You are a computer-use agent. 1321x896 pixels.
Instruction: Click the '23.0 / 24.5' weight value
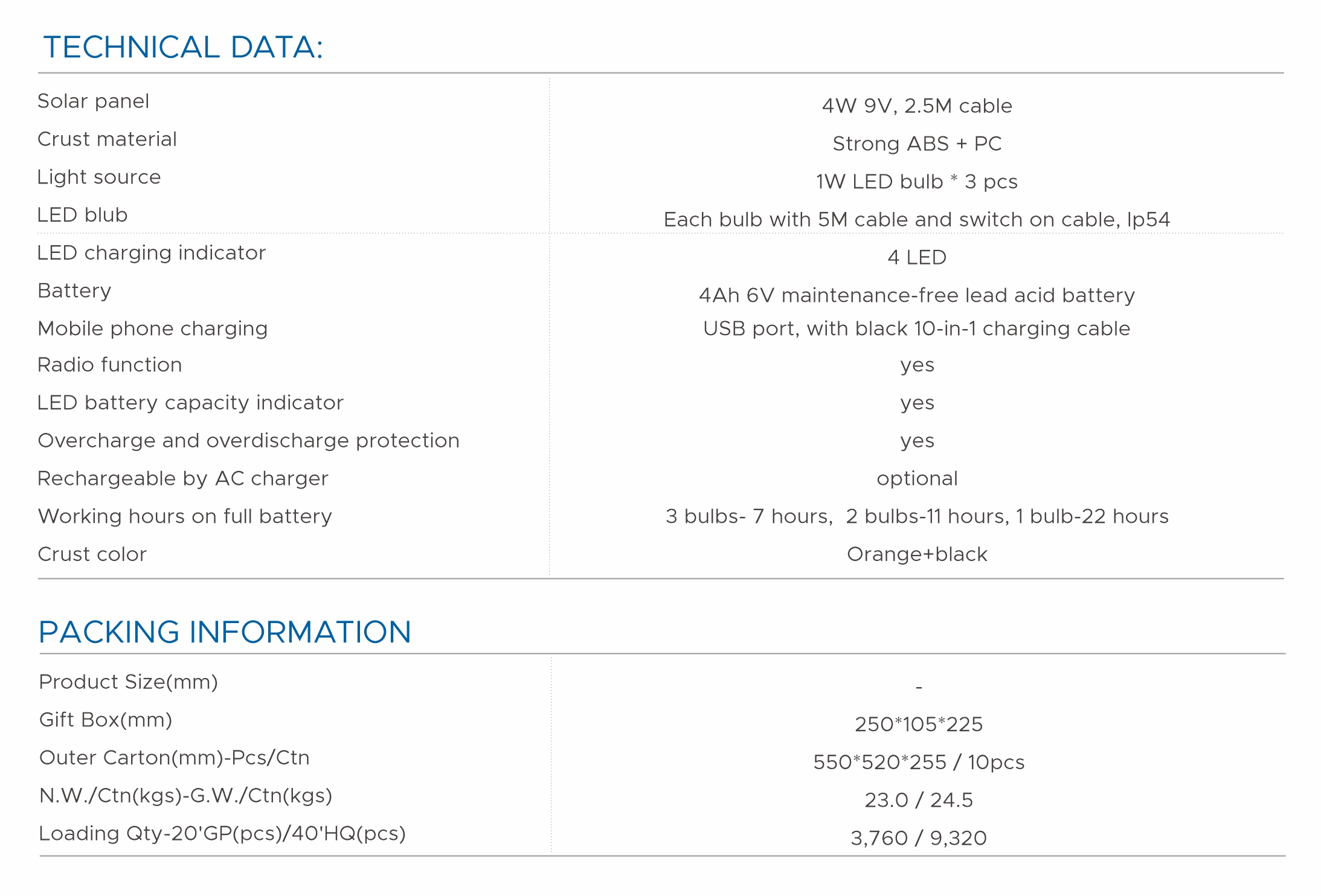tap(919, 800)
